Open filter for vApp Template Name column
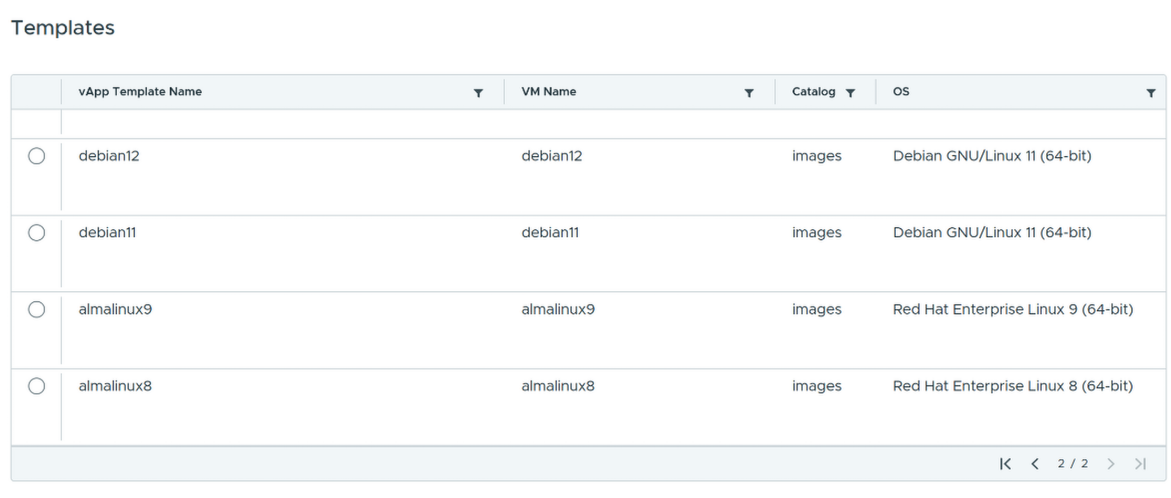 [x=479, y=93]
